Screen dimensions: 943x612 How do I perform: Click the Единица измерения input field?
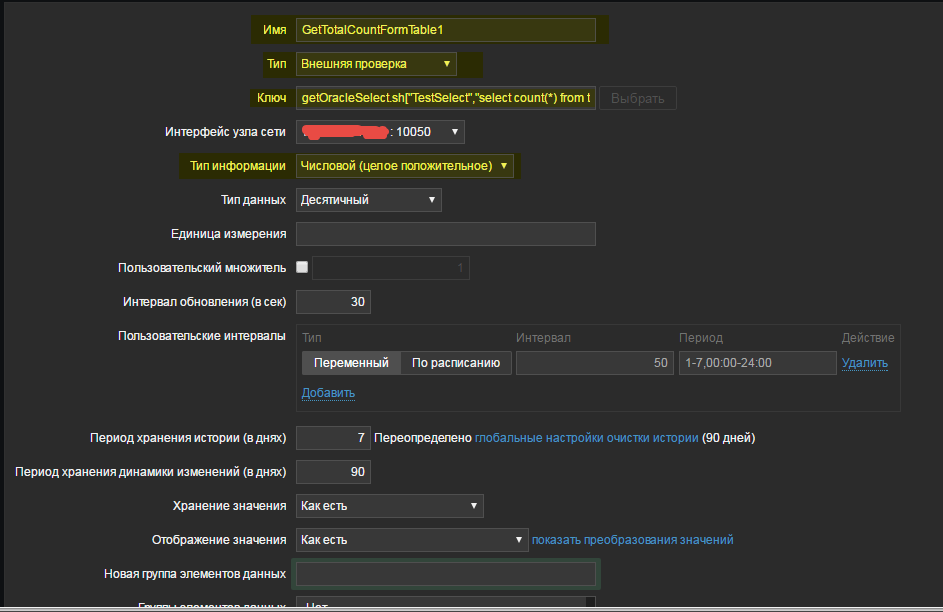coord(446,234)
